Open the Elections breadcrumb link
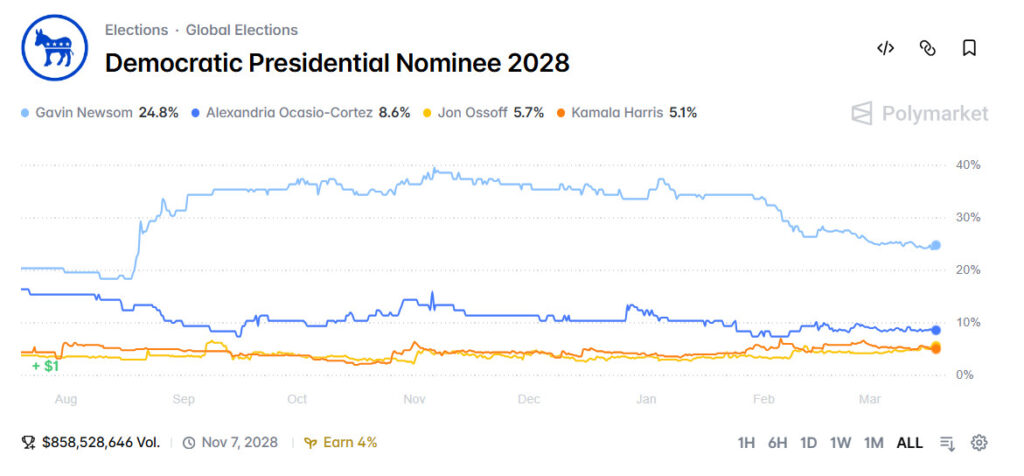Screen dimensions: 1024x476 pyautogui.click(x=138, y=30)
